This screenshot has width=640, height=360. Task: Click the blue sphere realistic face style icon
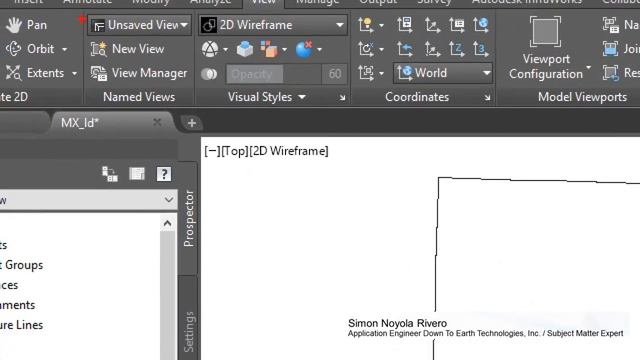[x=304, y=49]
